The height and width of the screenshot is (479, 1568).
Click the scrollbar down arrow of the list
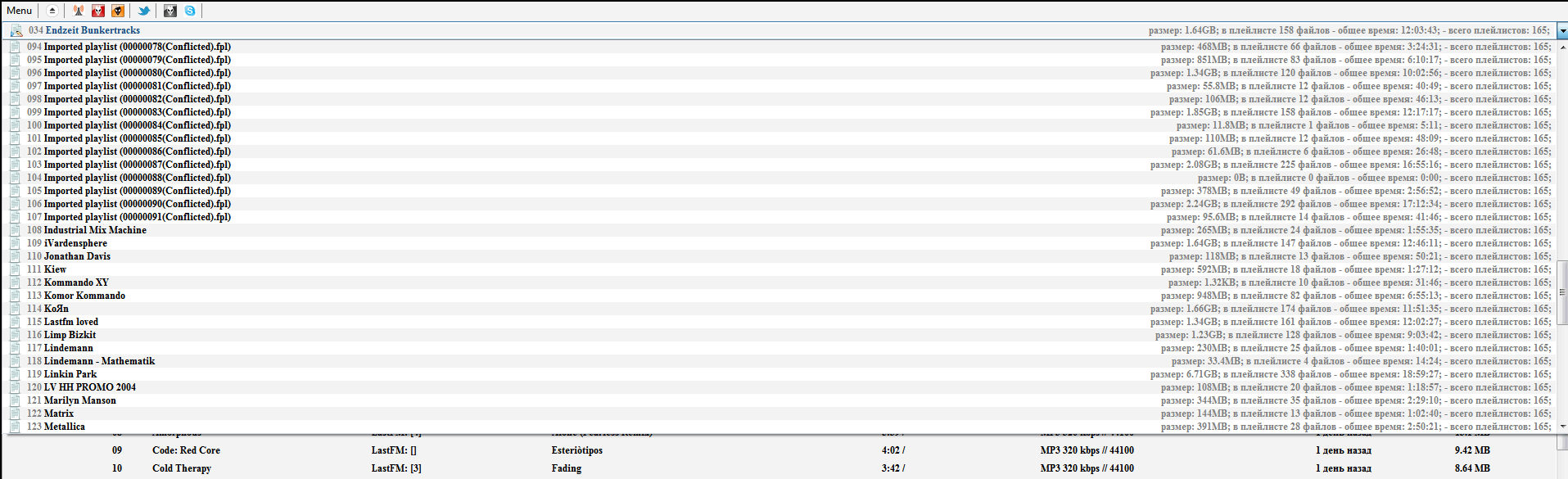(1562, 427)
